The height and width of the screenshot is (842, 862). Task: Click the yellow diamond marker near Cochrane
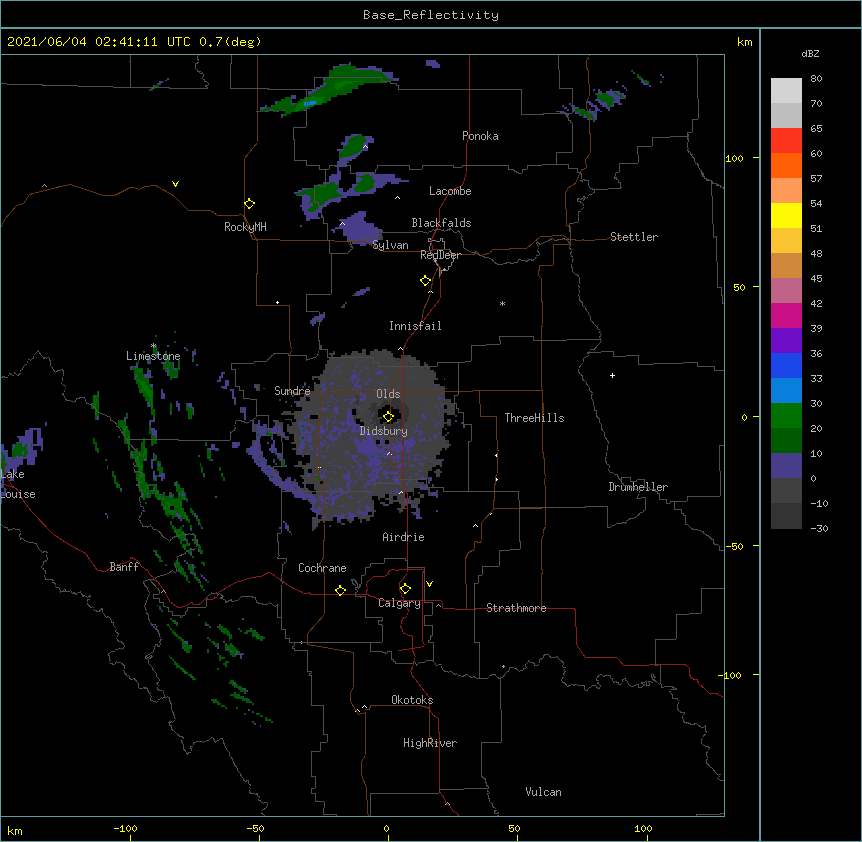click(x=340, y=590)
